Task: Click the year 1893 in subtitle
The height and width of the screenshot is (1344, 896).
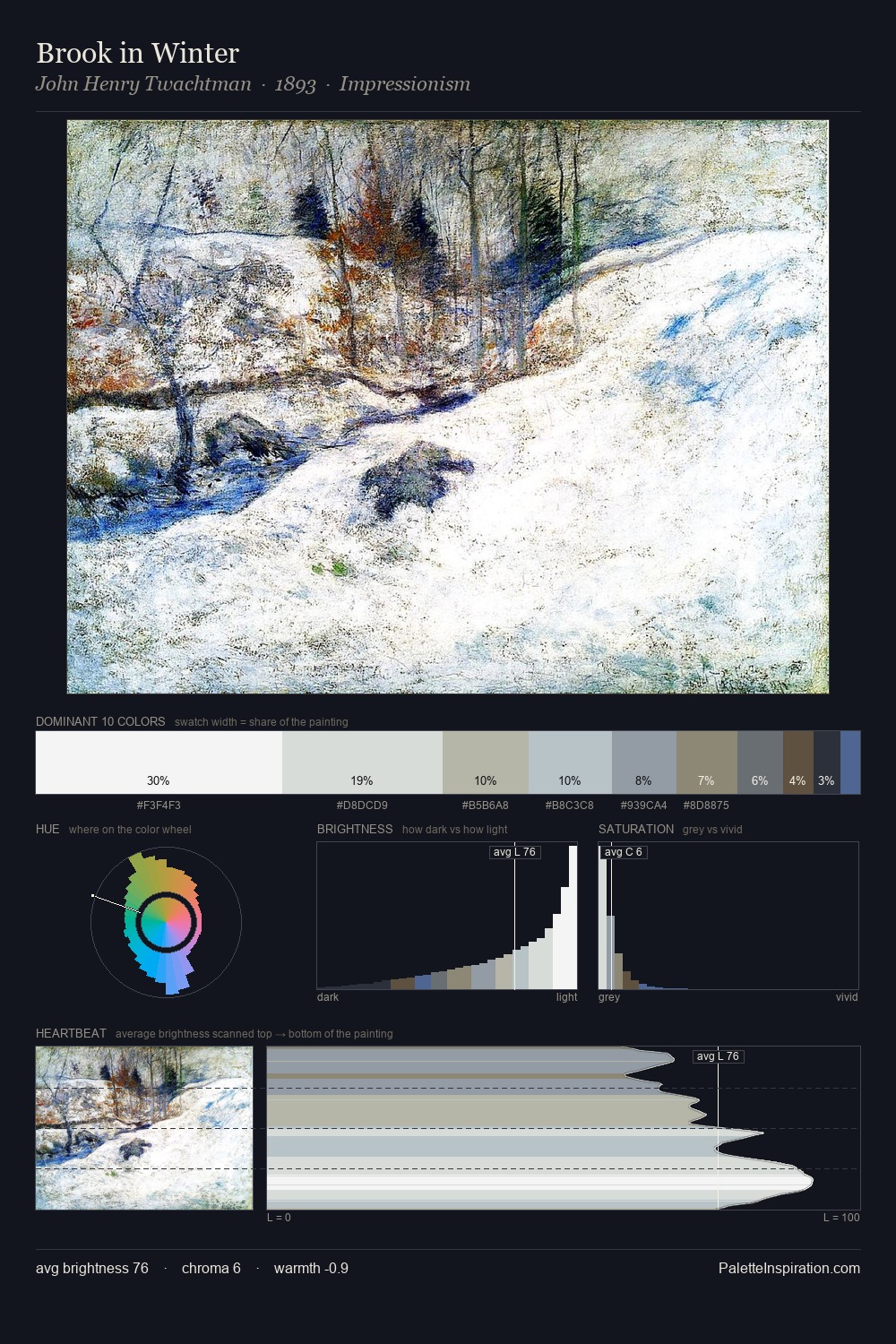Action: tap(296, 84)
